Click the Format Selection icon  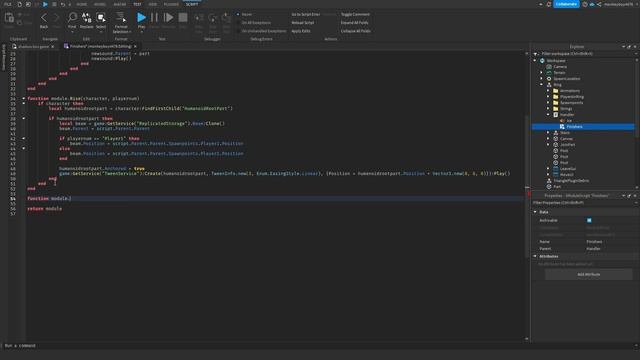coord(121,17)
